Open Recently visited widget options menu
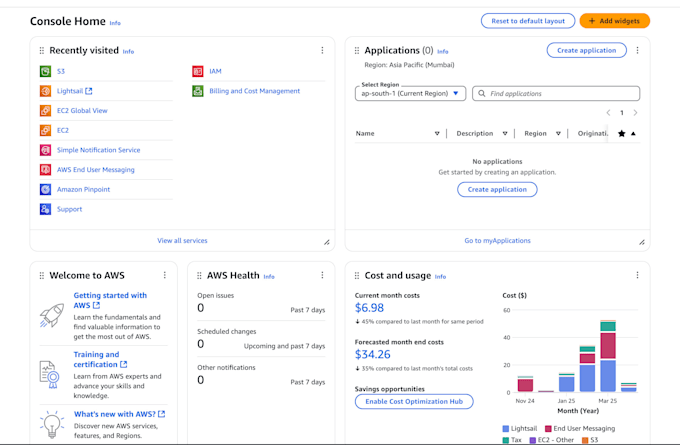 pos(322,50)
